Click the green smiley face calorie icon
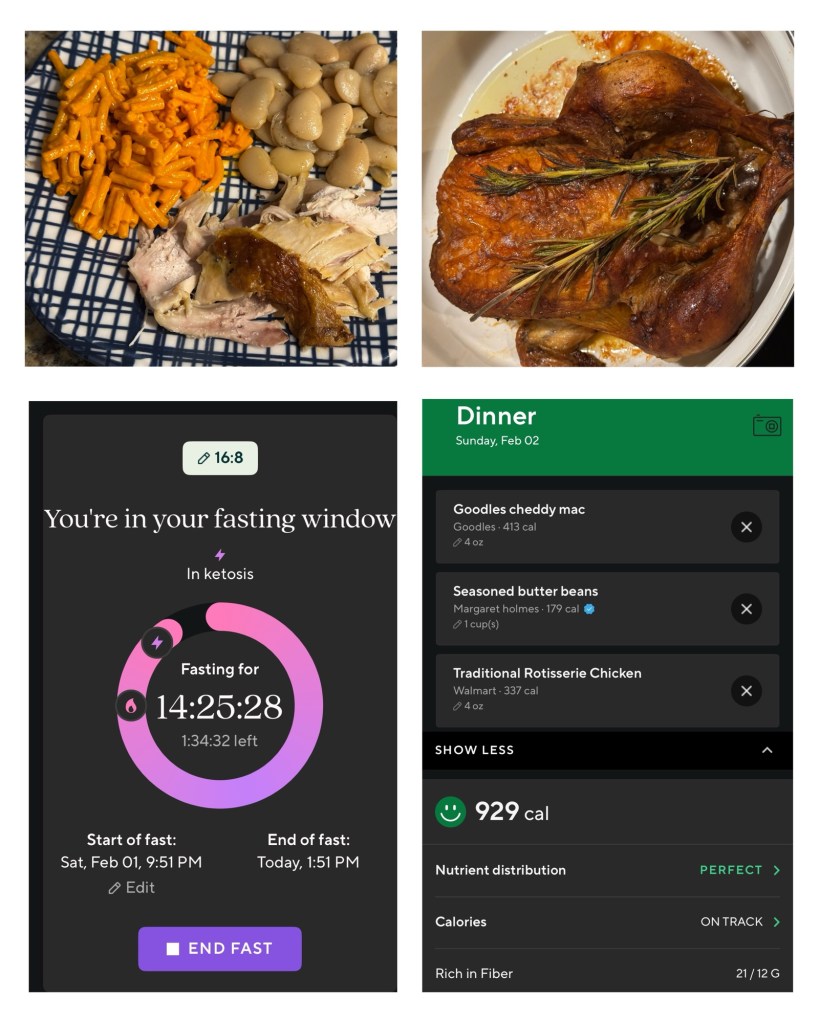The image size is (819, 1023). point(450,811)
